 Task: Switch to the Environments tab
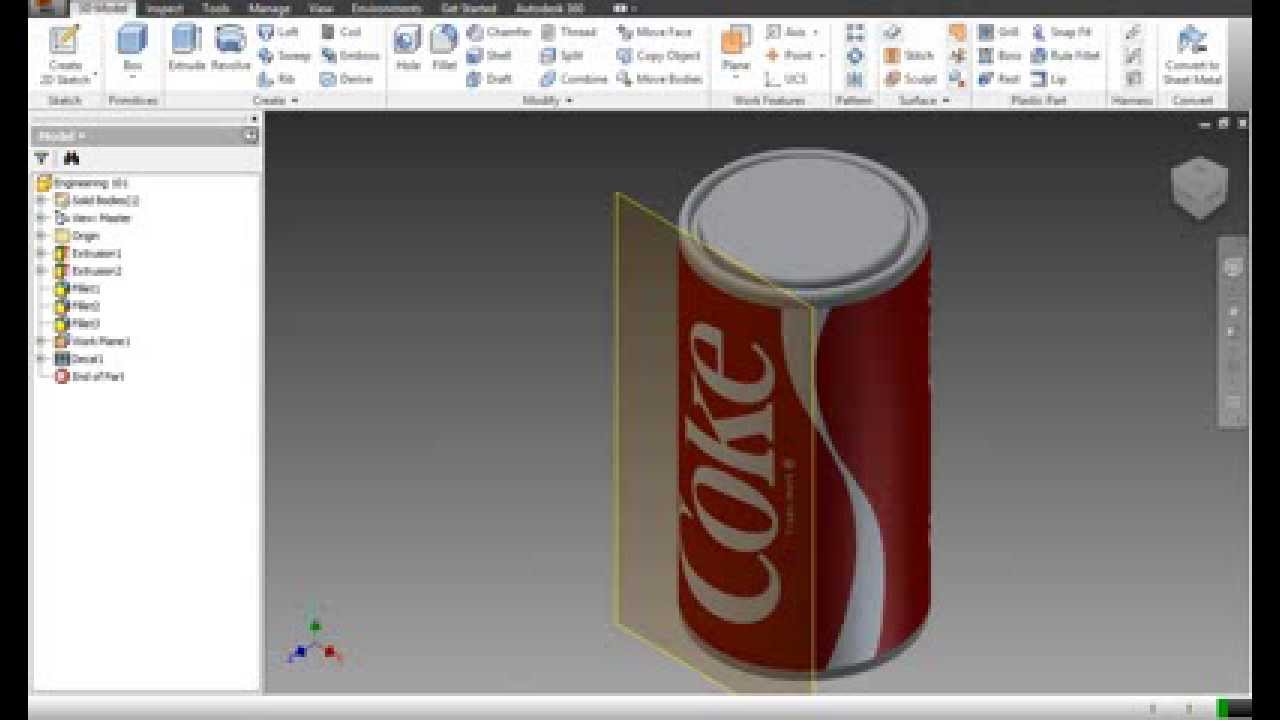point(386,8)
